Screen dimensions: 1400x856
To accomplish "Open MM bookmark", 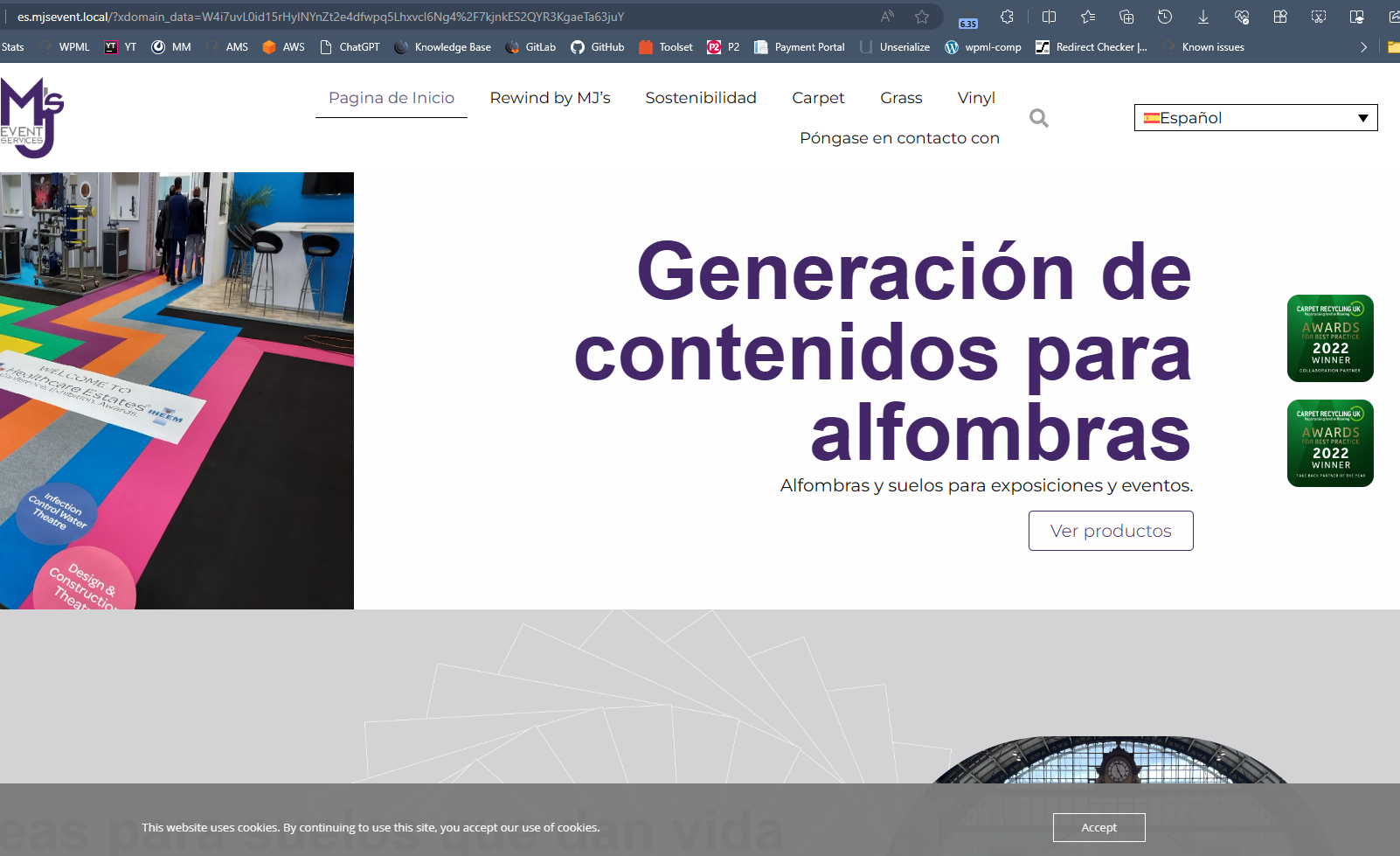I will click(x=171, y=47).
